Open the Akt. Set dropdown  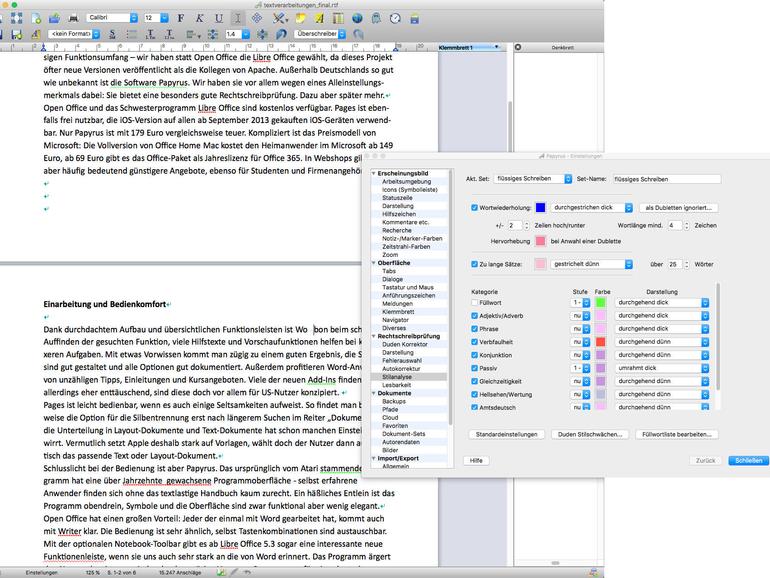[532, 178]
